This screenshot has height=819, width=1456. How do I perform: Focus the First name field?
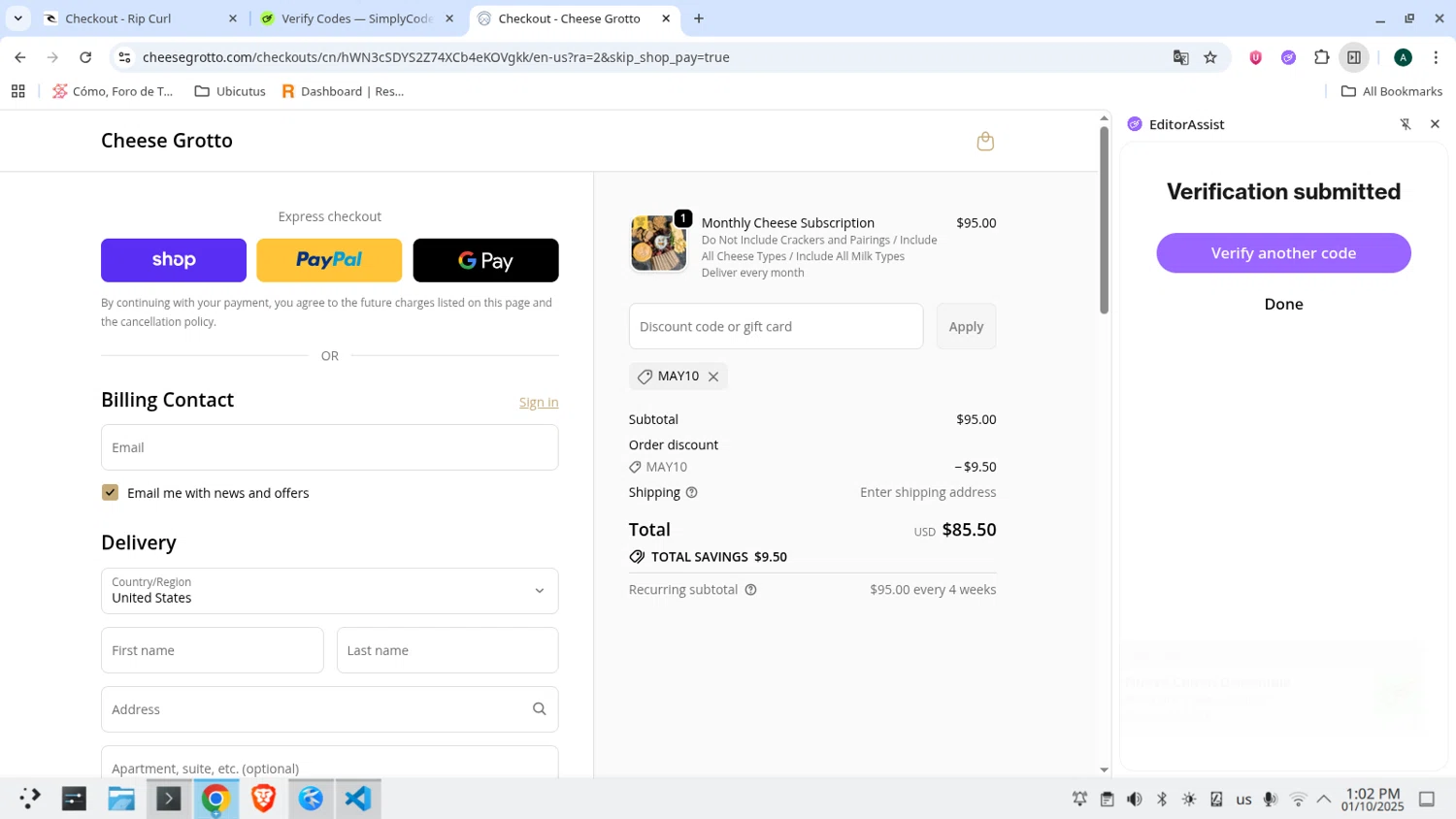pyautogui.click(x=212, y=650)
